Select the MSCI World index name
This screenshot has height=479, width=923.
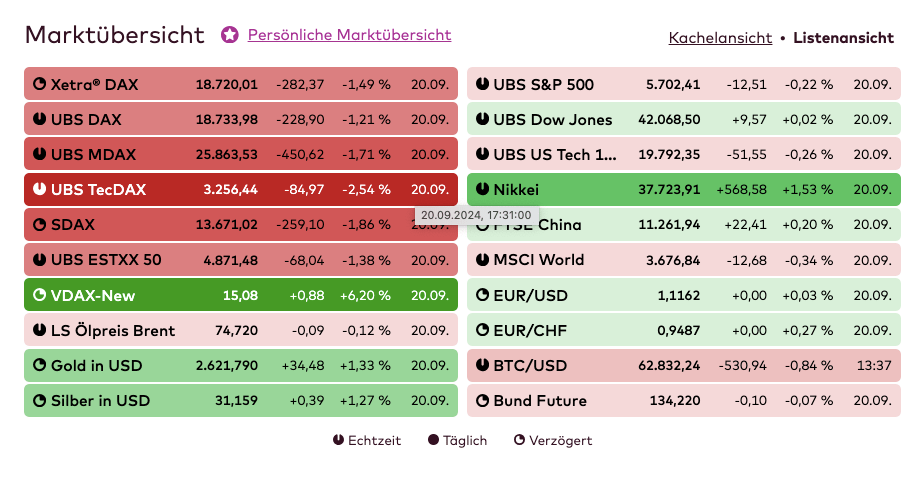(538, 260)
